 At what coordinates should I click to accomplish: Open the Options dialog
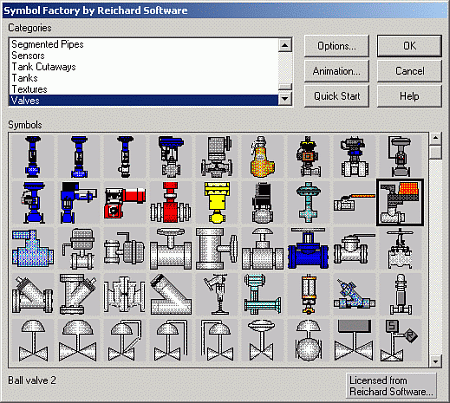coord(336,46)
